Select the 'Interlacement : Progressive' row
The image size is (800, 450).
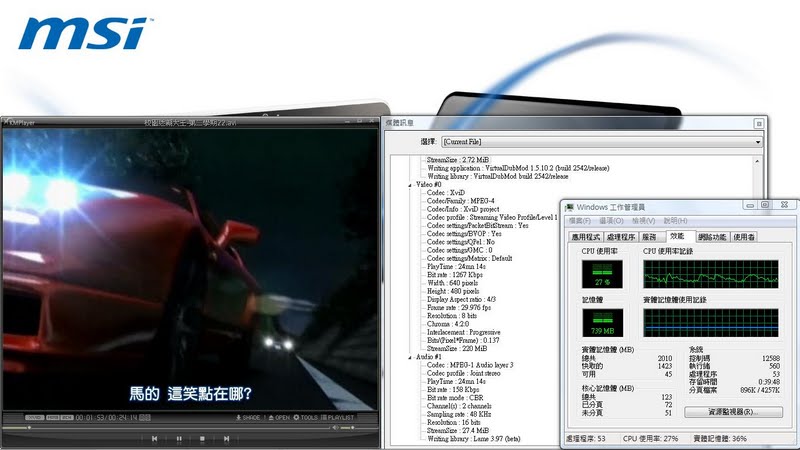(463, 332)
